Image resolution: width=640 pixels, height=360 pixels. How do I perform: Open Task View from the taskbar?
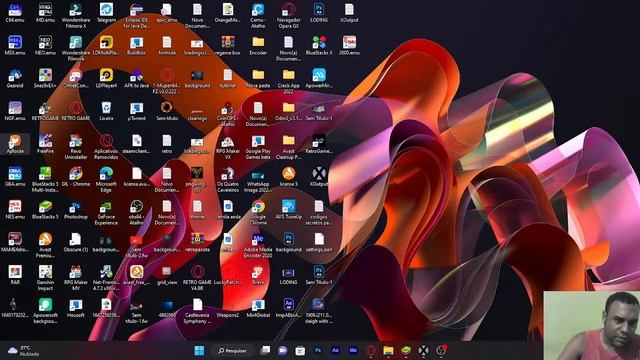266,351
